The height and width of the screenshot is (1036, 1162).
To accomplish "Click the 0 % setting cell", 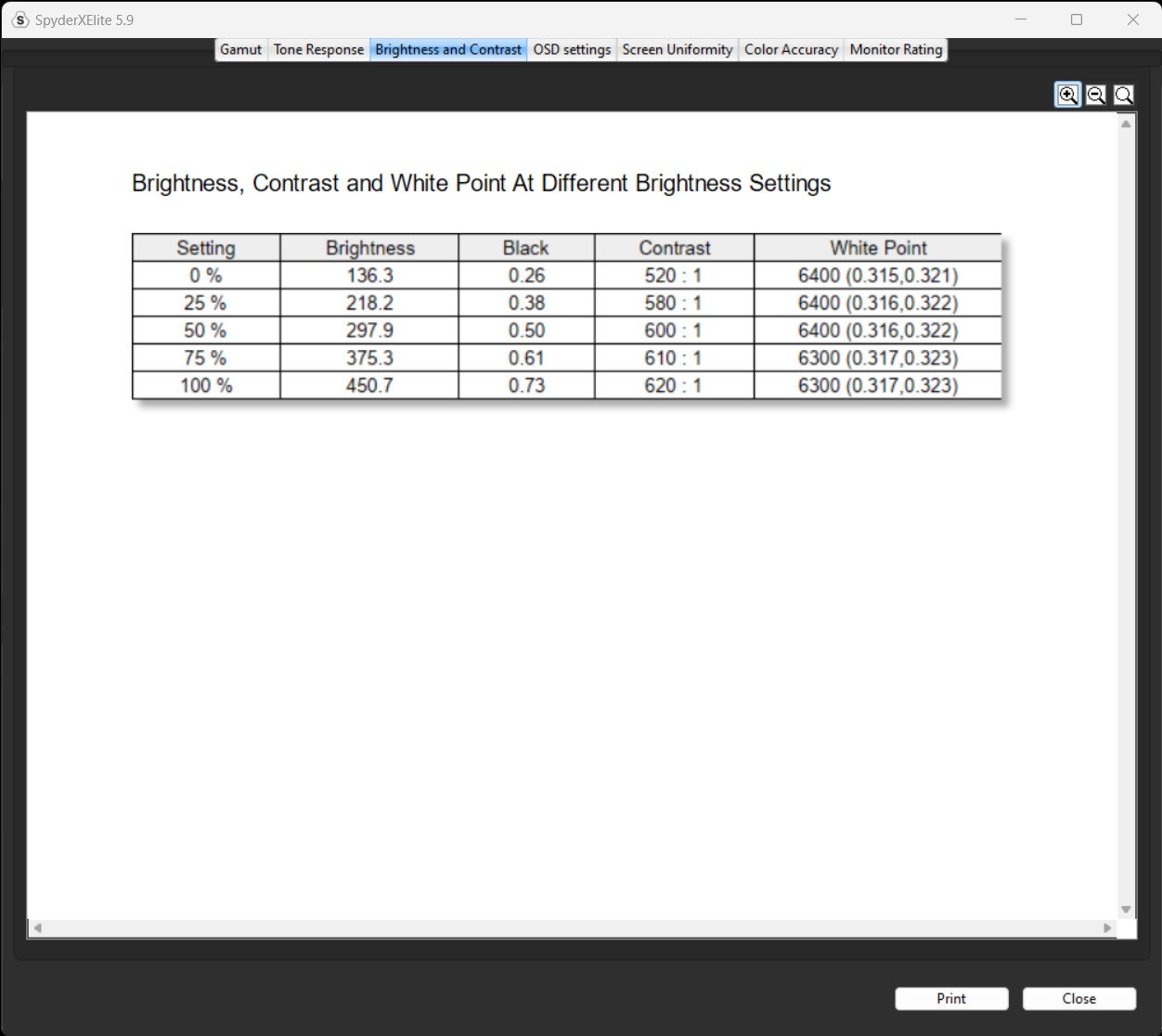I will [x=206, y=276].
